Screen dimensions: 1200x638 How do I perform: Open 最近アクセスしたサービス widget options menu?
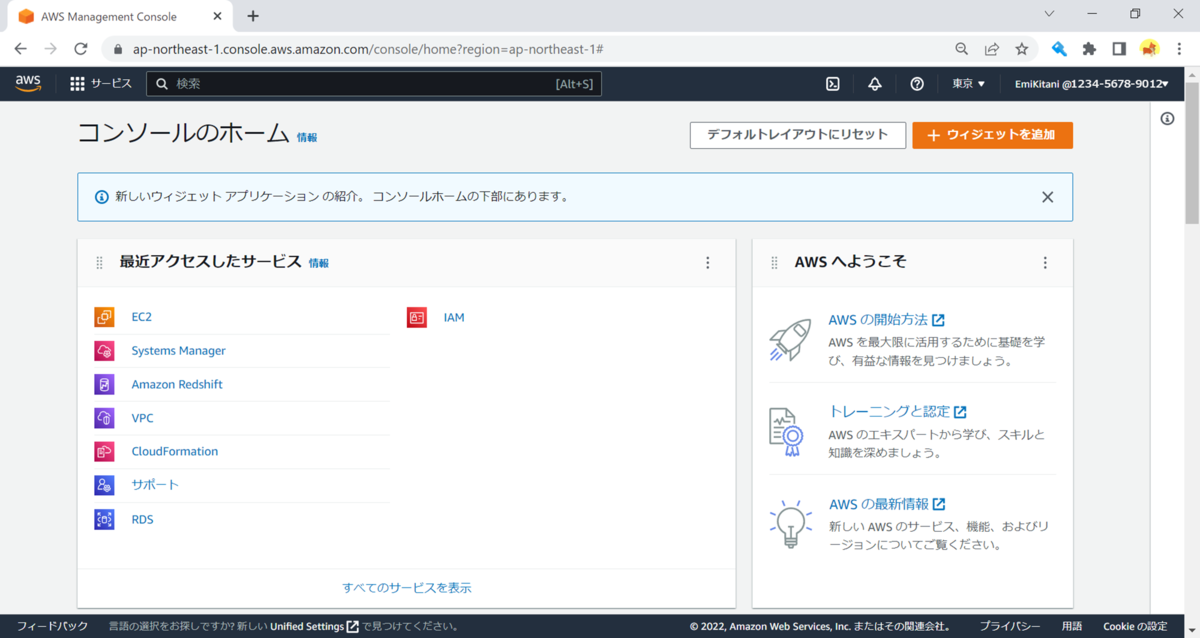pos(708,263)
